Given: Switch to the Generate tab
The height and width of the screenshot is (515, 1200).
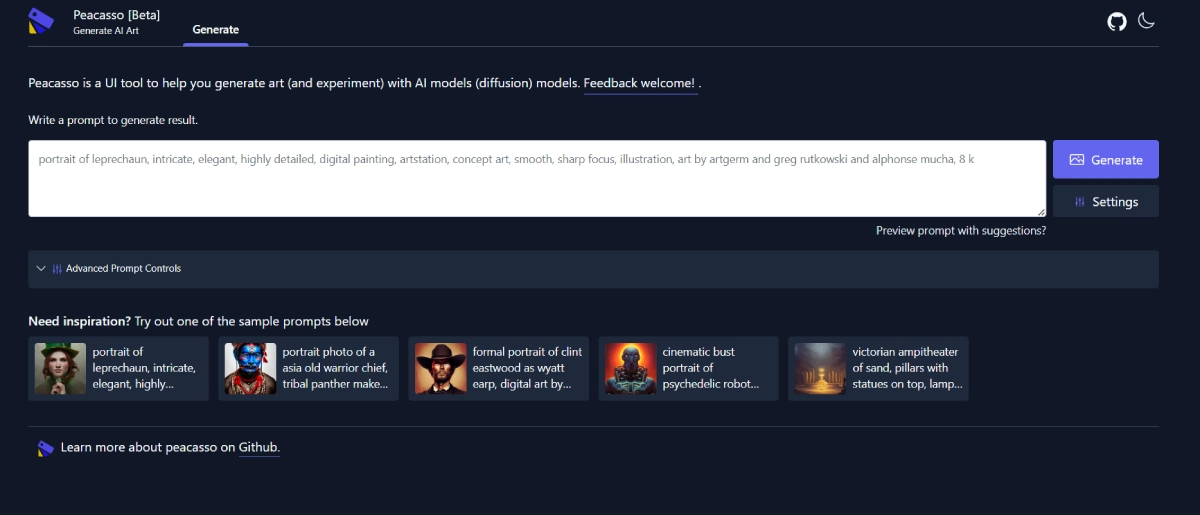Looking at the screenshot, I should (x=215, y=30).
